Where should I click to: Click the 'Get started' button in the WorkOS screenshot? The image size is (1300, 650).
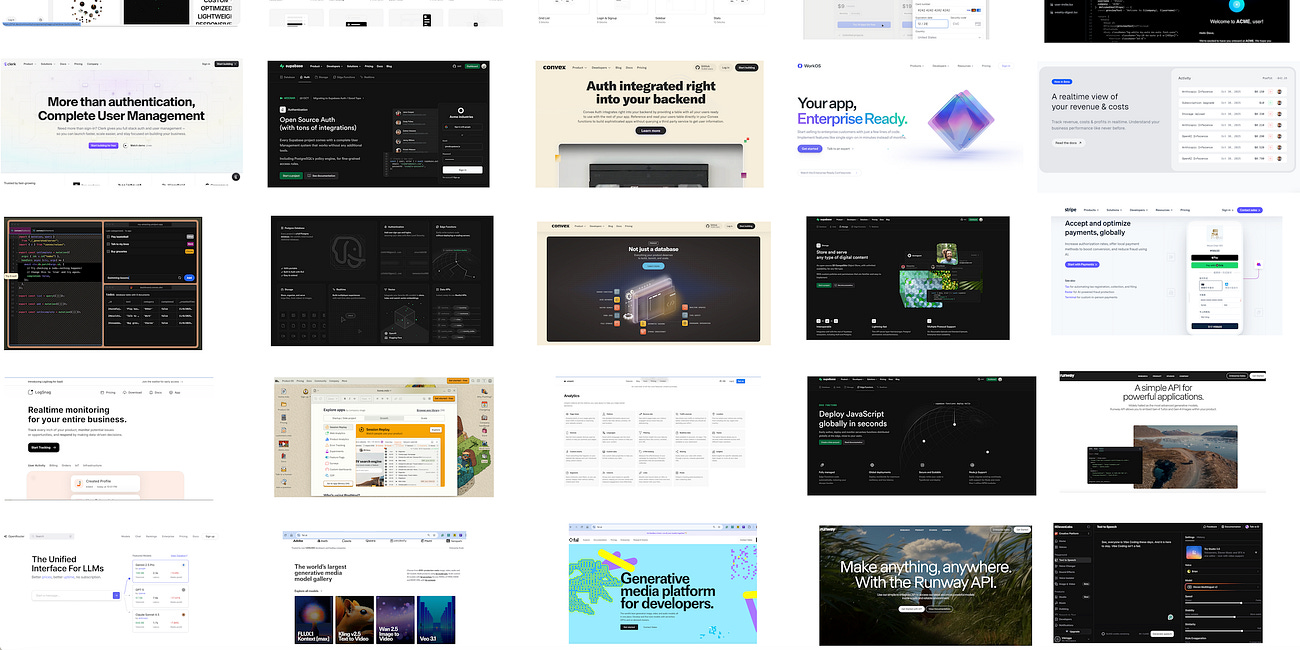click(x=810, y=148)
